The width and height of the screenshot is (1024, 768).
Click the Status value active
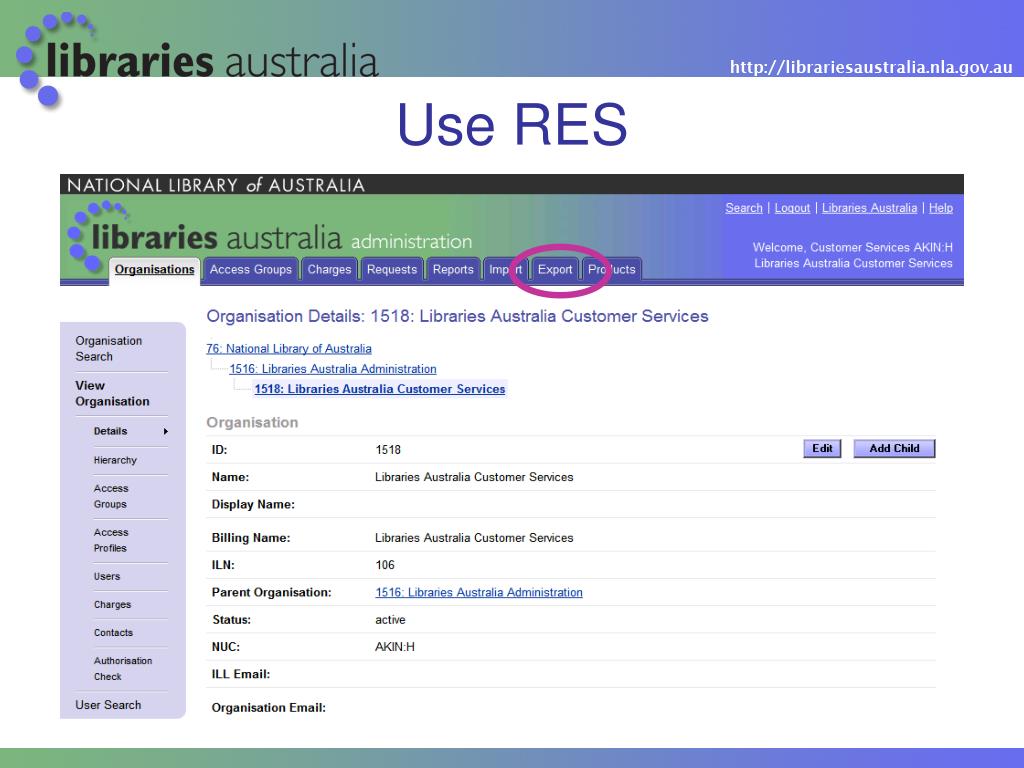click(391, 620)
